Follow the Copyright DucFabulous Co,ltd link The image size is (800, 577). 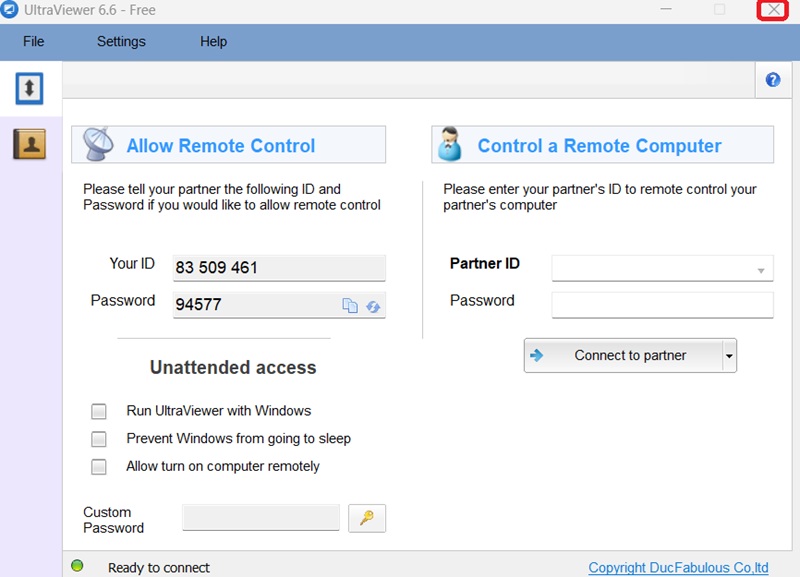pos(678,567)
